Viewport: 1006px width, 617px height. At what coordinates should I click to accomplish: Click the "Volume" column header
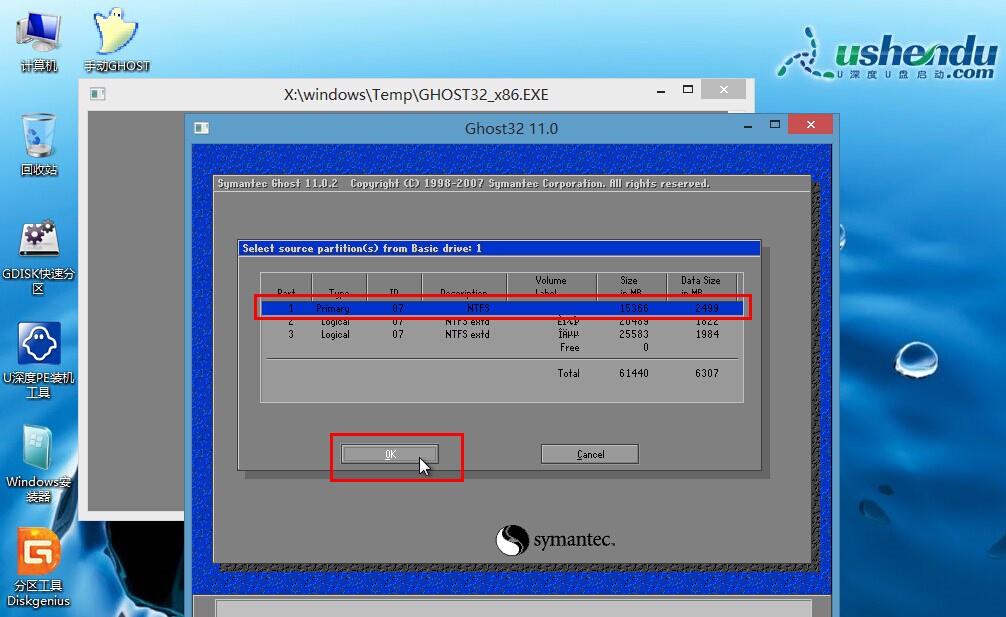[x=551, y=281]
